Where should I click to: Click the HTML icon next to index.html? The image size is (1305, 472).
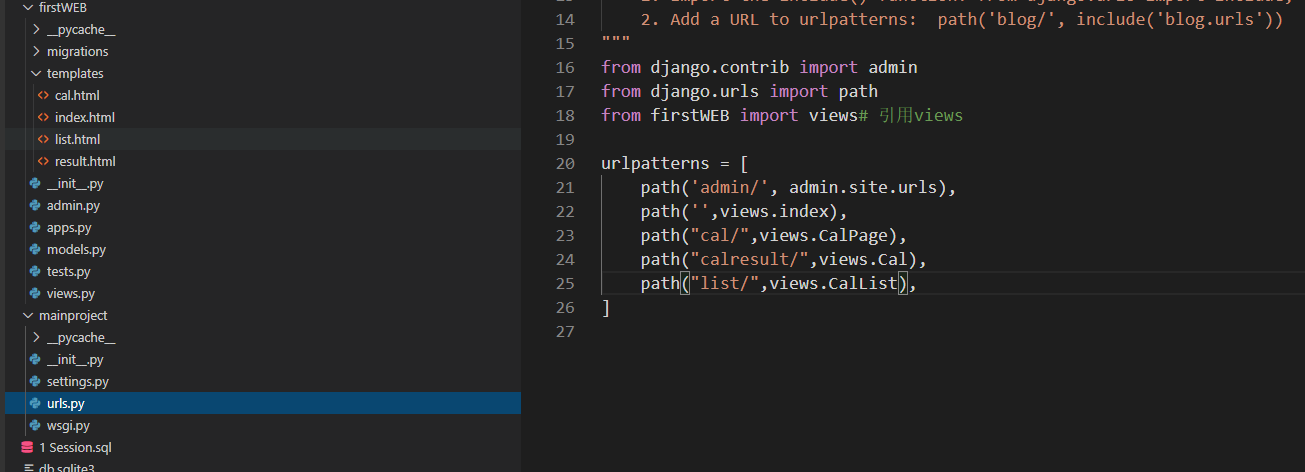(x=43, y=118)
